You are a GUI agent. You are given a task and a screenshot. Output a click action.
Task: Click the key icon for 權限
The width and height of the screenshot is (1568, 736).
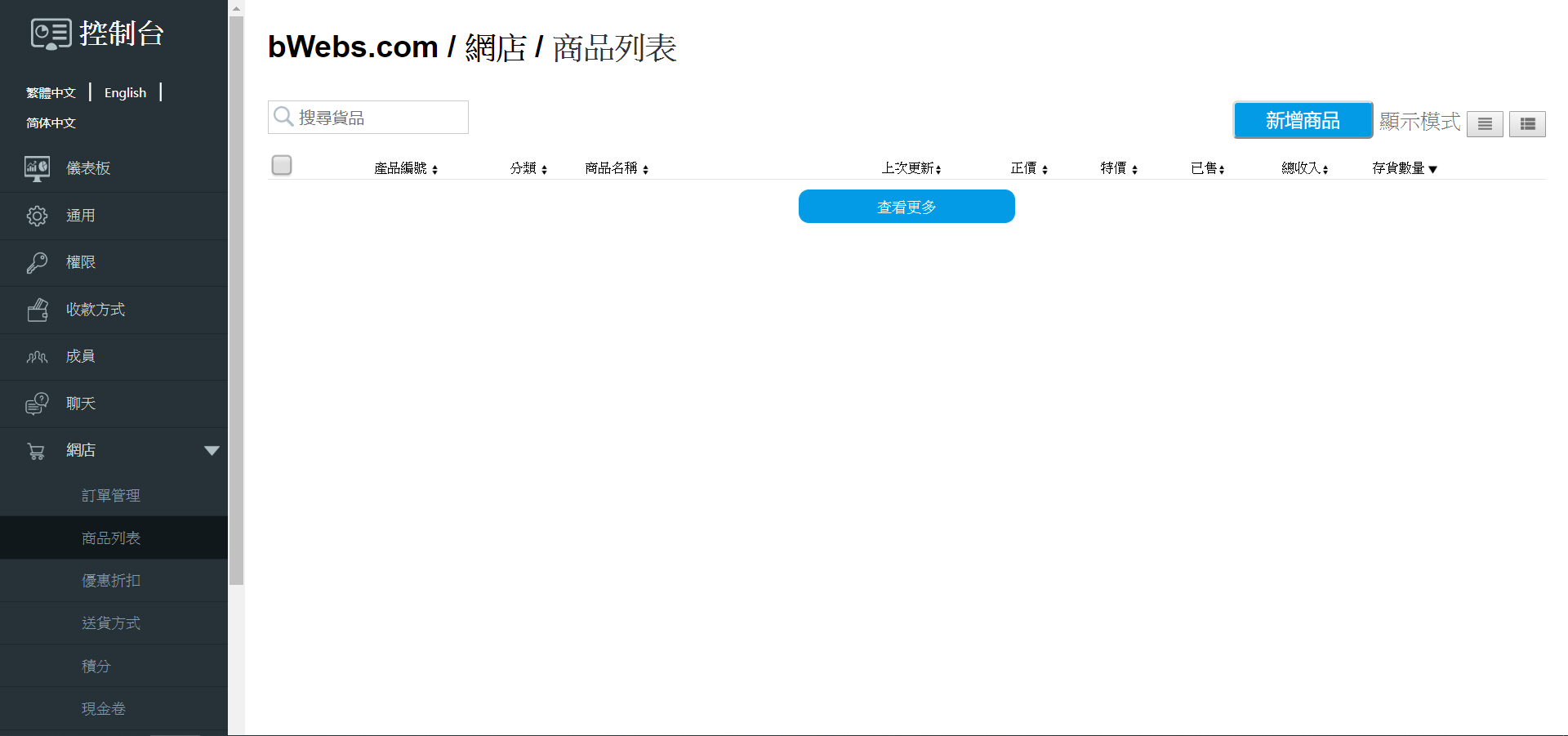tap(37, 262)
